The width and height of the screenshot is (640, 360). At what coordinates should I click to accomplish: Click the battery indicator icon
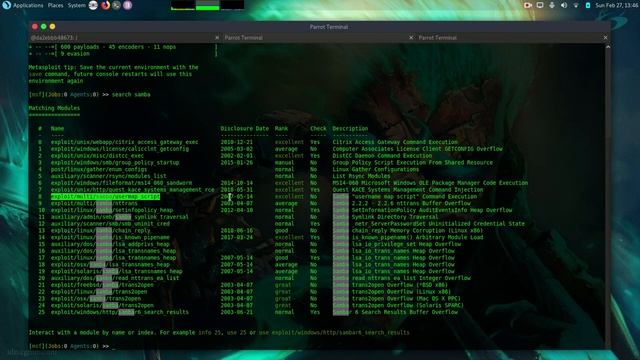click(x=588, y=5)
